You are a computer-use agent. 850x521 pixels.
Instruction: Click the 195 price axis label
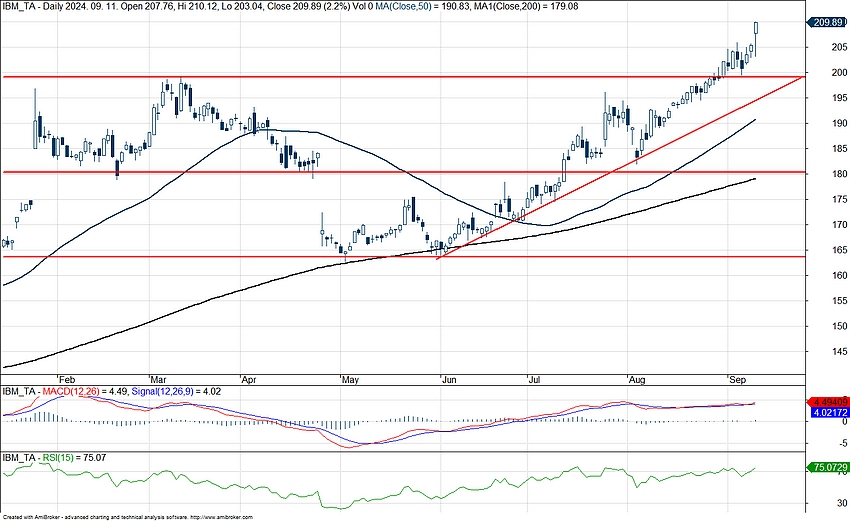click(x=839, y=98)
